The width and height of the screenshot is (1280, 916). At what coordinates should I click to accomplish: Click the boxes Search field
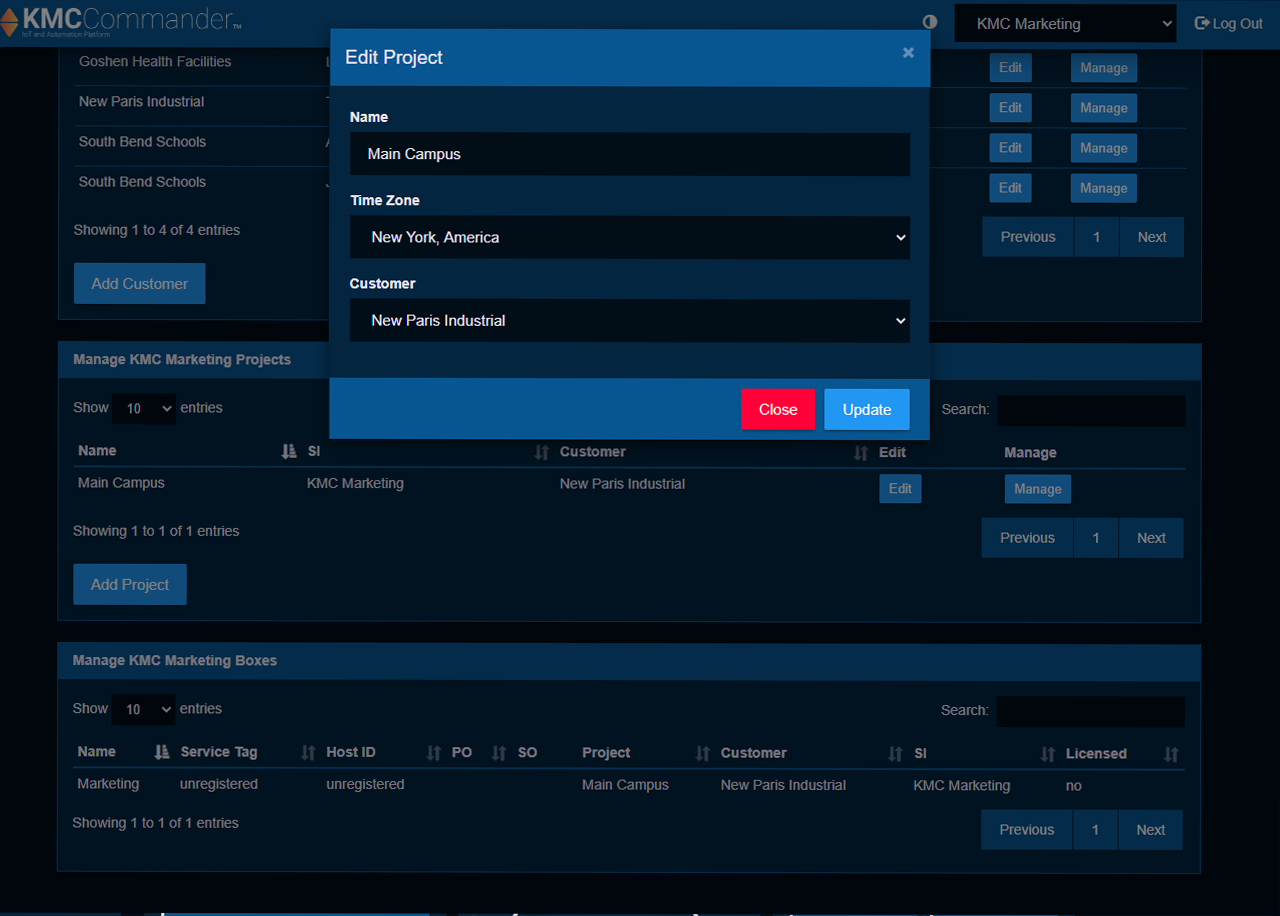point(1091,711)
